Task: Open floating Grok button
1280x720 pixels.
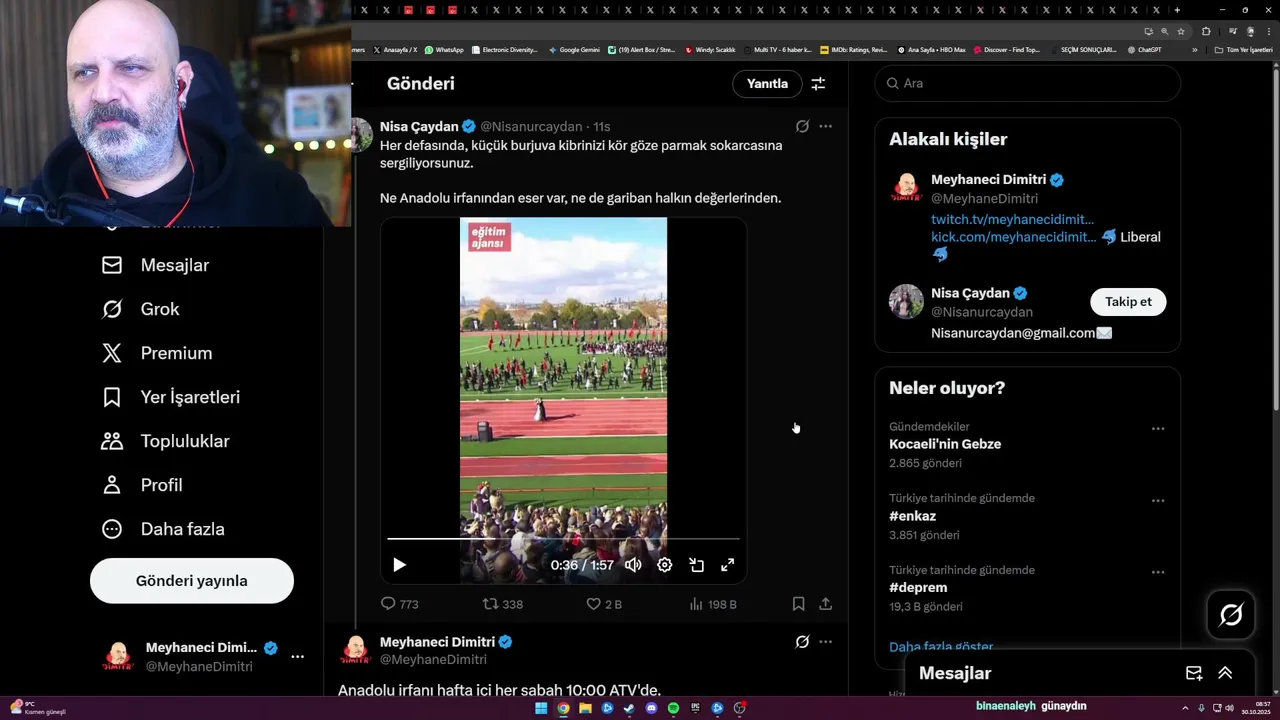Action: (1231, 615)
